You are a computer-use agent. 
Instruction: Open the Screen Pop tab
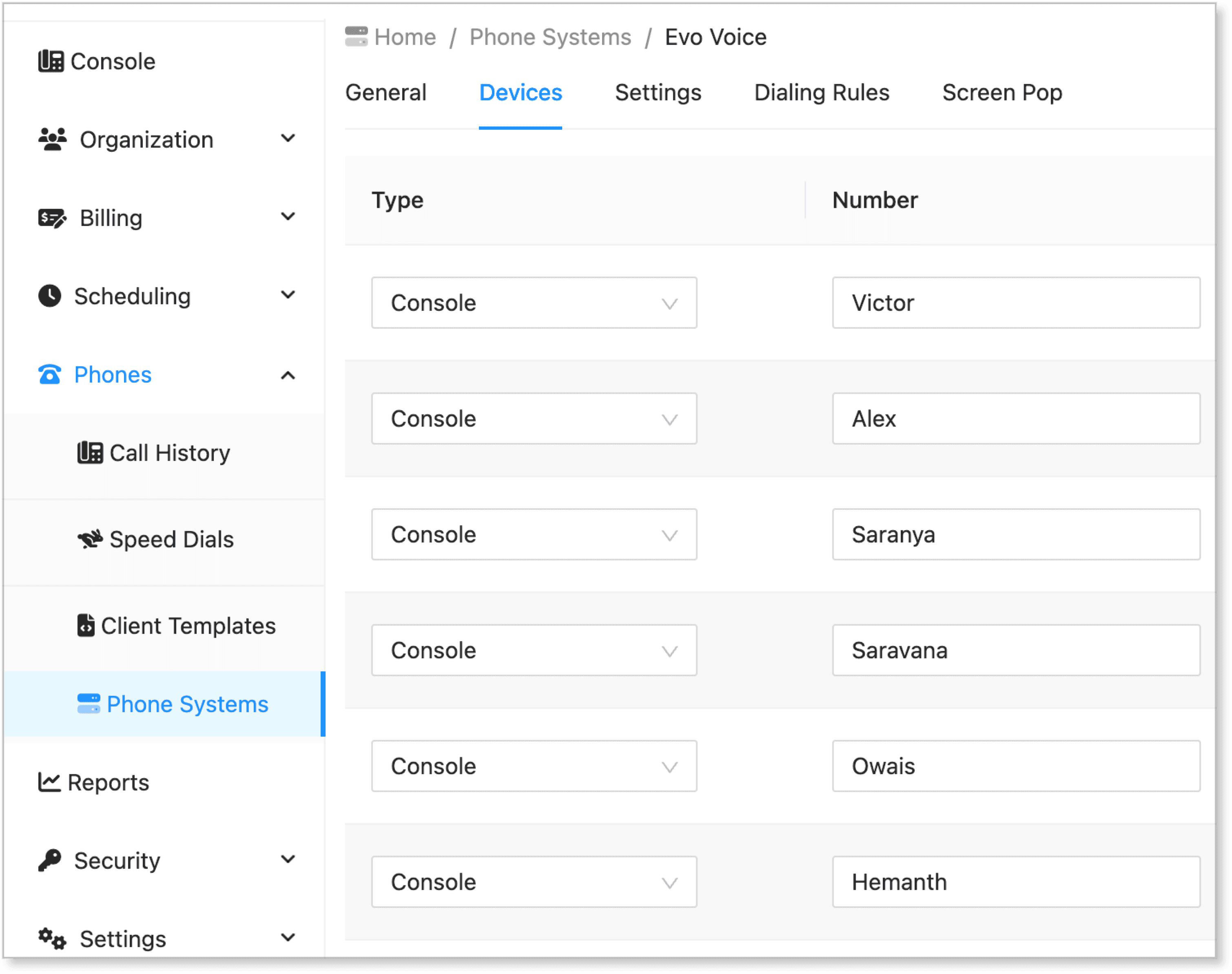tap(1002, 92)
